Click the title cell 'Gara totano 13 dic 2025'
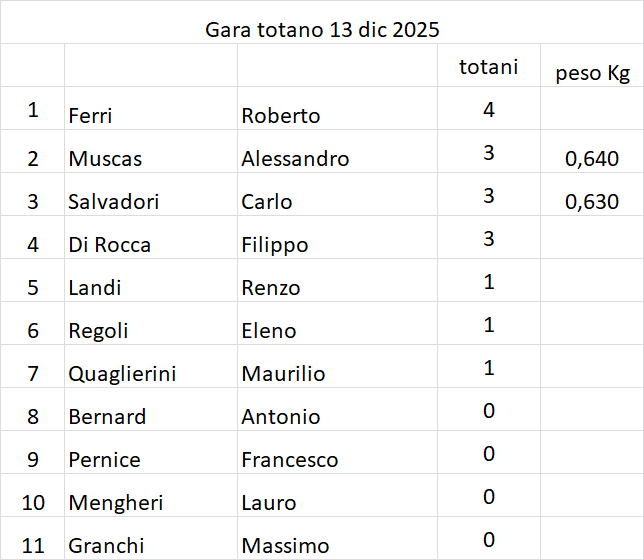 point(322,29)
